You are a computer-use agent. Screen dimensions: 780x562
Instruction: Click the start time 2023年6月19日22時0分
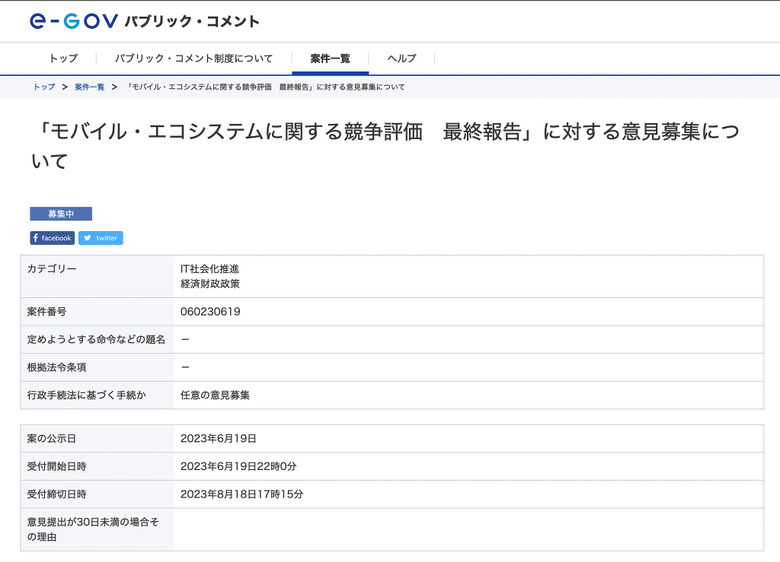pos(238,466)
